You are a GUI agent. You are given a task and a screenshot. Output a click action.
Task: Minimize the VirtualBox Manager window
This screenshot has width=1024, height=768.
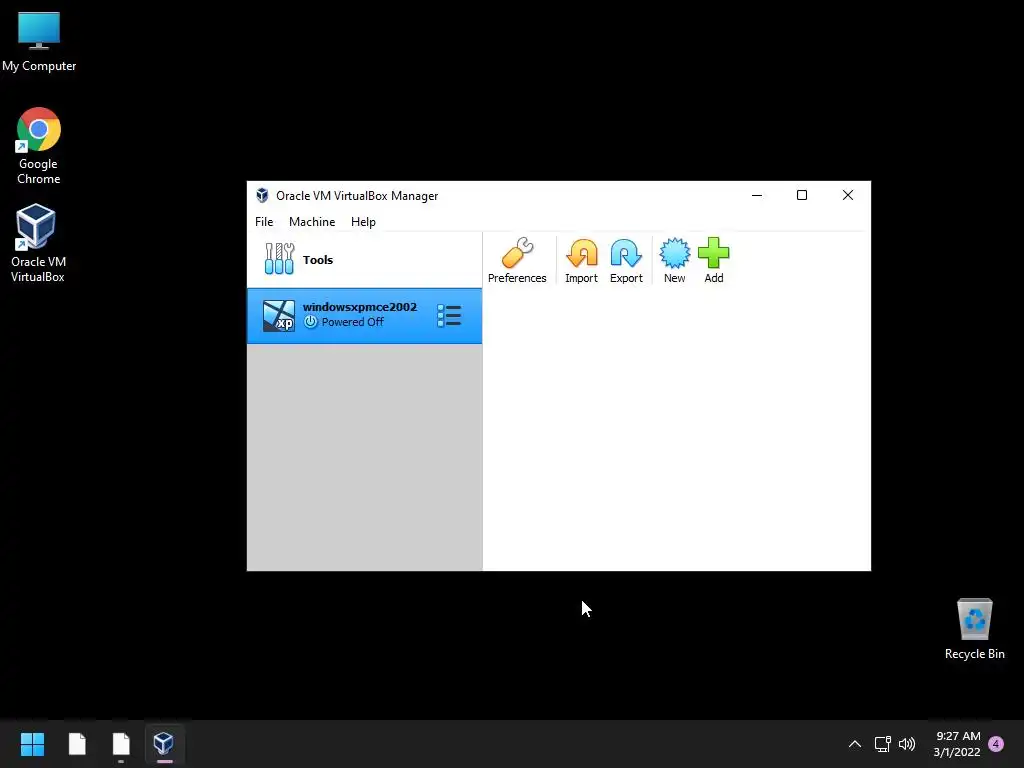[x=757, y=195]
